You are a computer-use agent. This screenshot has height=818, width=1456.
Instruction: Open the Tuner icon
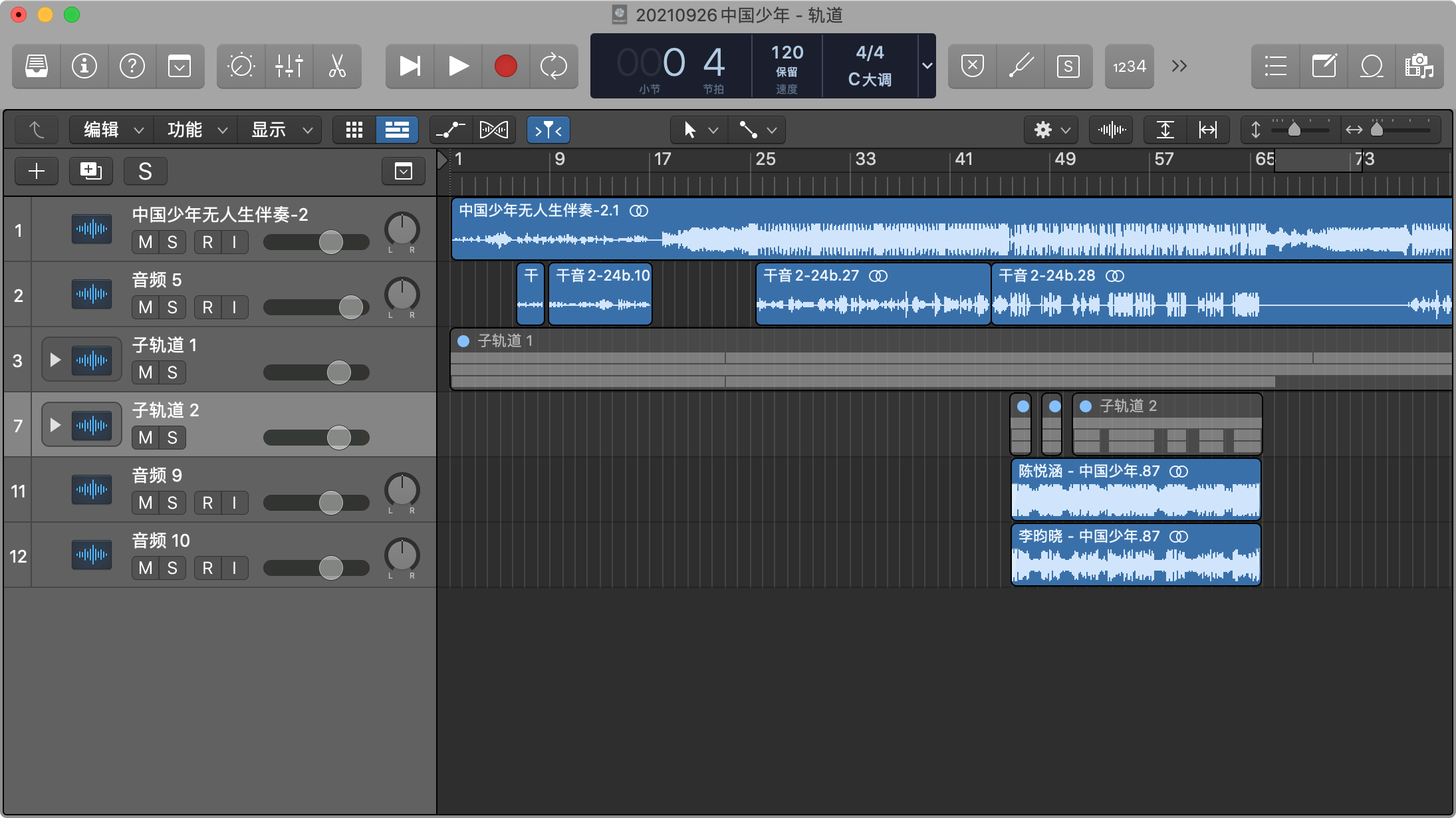tap(1021, 66)
